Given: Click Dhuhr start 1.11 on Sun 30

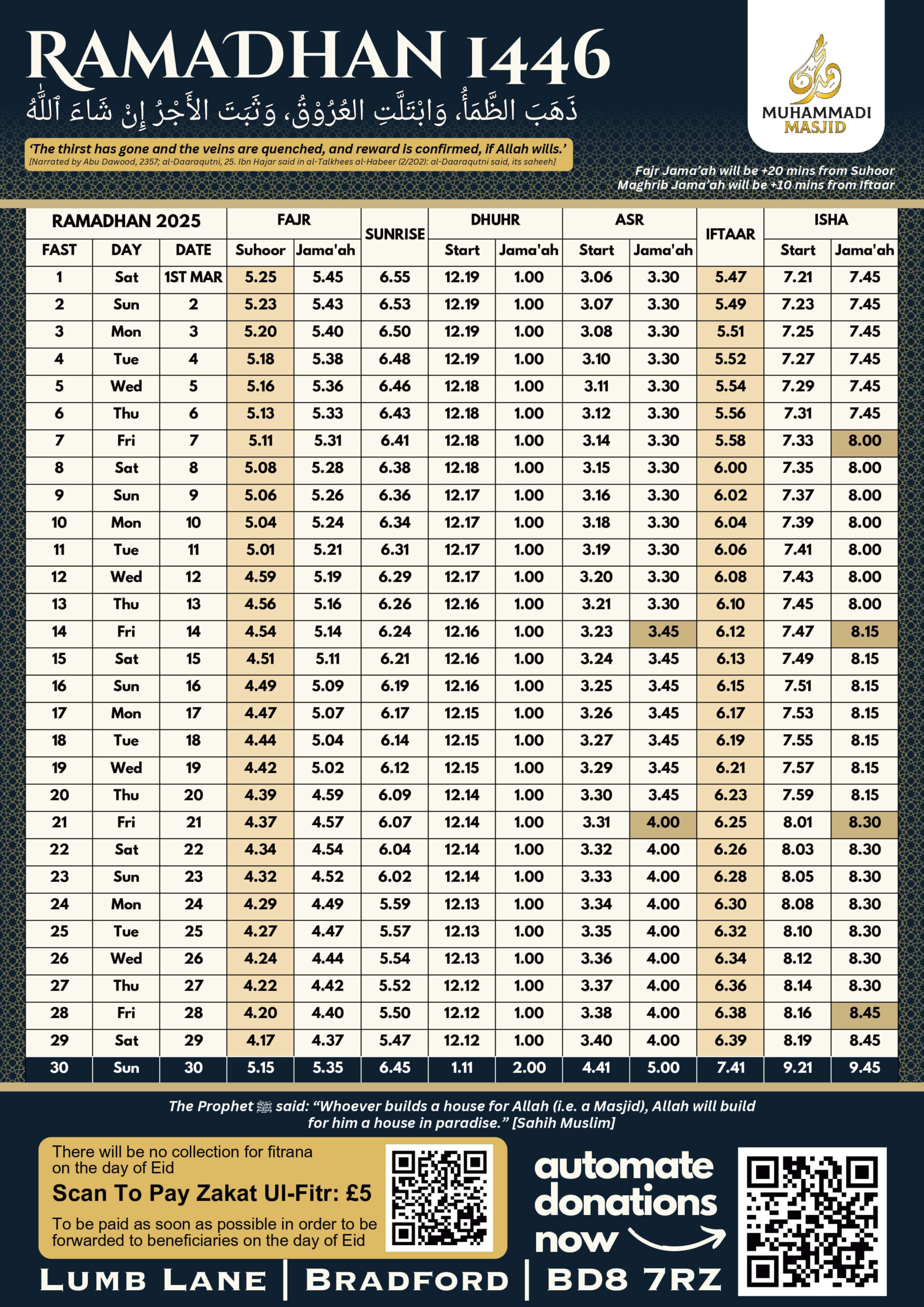Looking at the screenshot, I should coord(461,1068).
